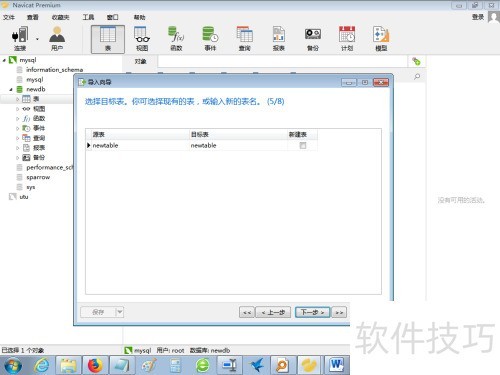Select the utu connection
This screenshot has width=500, height=375.
(24, 197)
